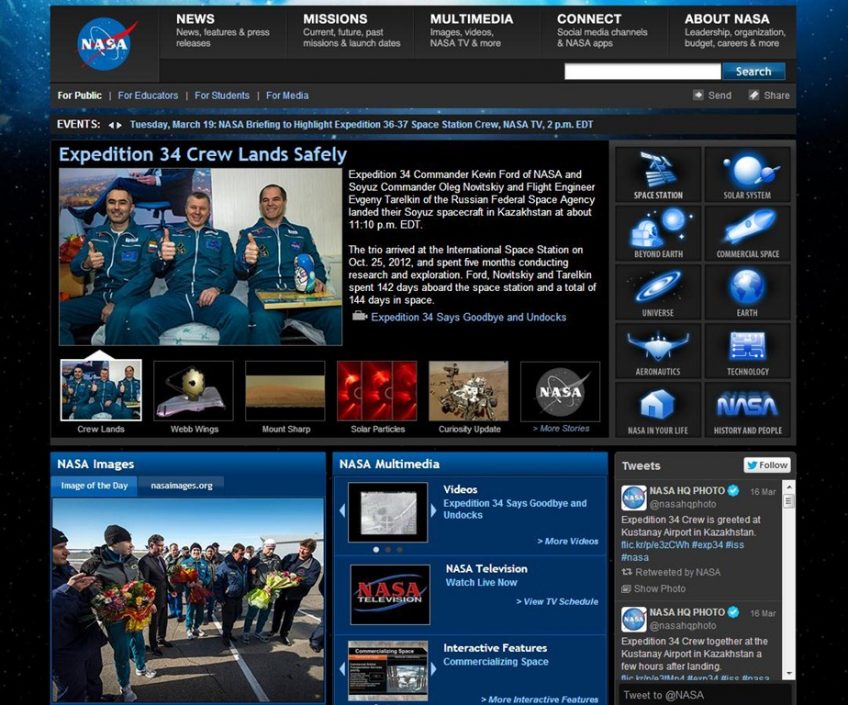Open Expedition 34 Says Goodbye and Undocks link
Image resolution: width=848 pixels, height=705 pixels.
click(468, 317)
